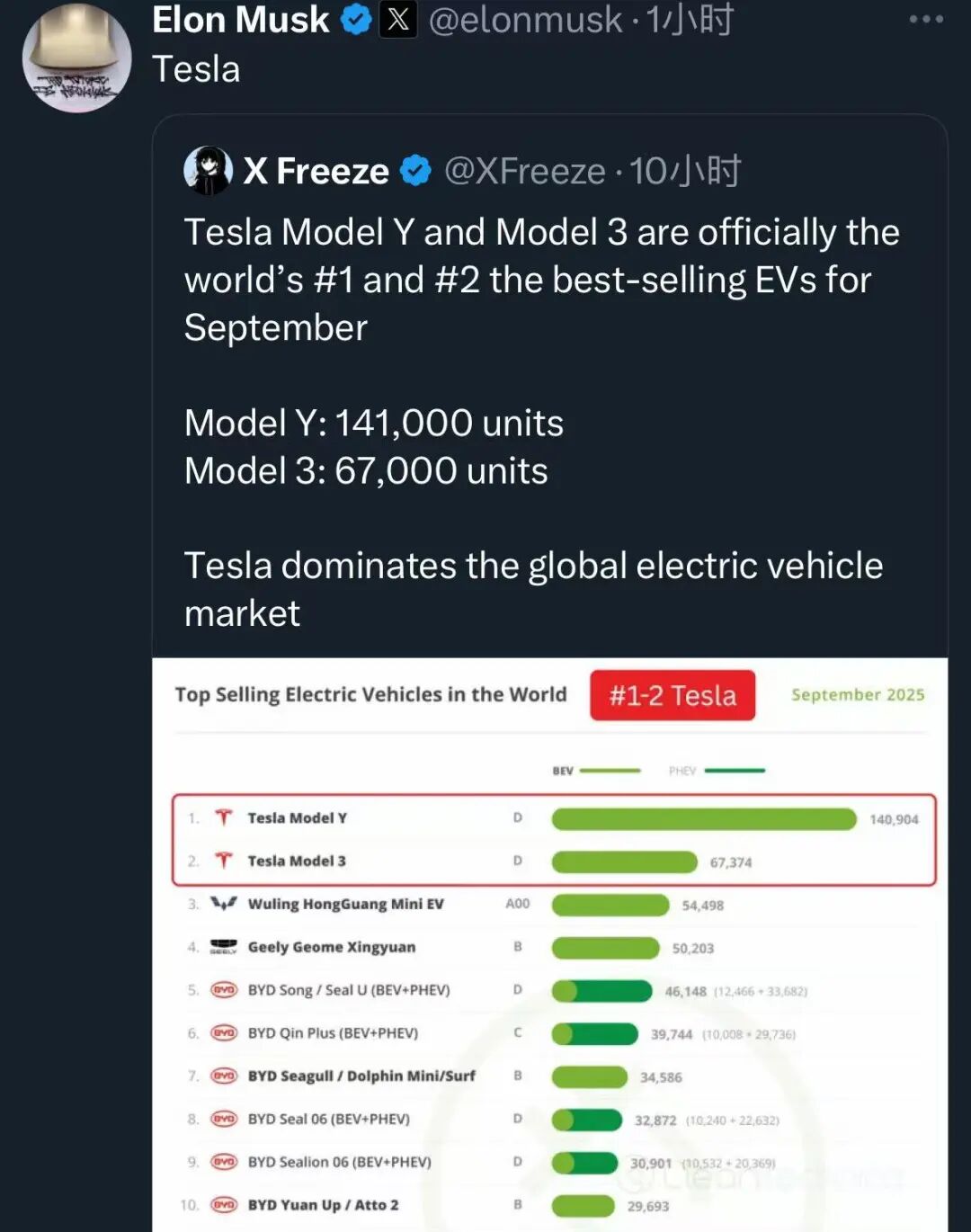Click the Tesla logo beside Model Y
The width and height of the screenshot is (971, 1232).
224,817
